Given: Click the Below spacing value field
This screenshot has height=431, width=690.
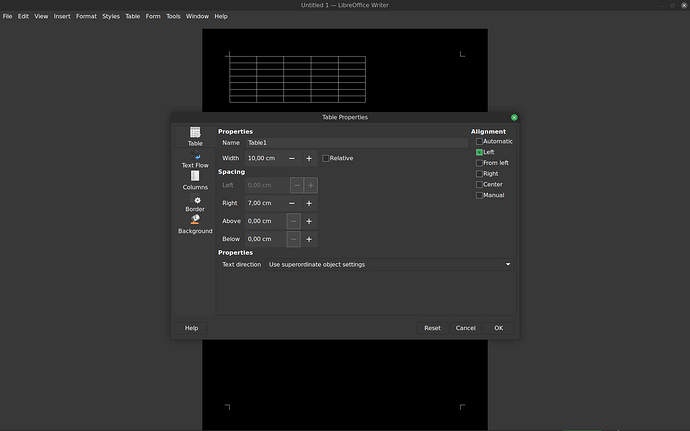Looking at the screenshot, I should [x=265, y=239].
